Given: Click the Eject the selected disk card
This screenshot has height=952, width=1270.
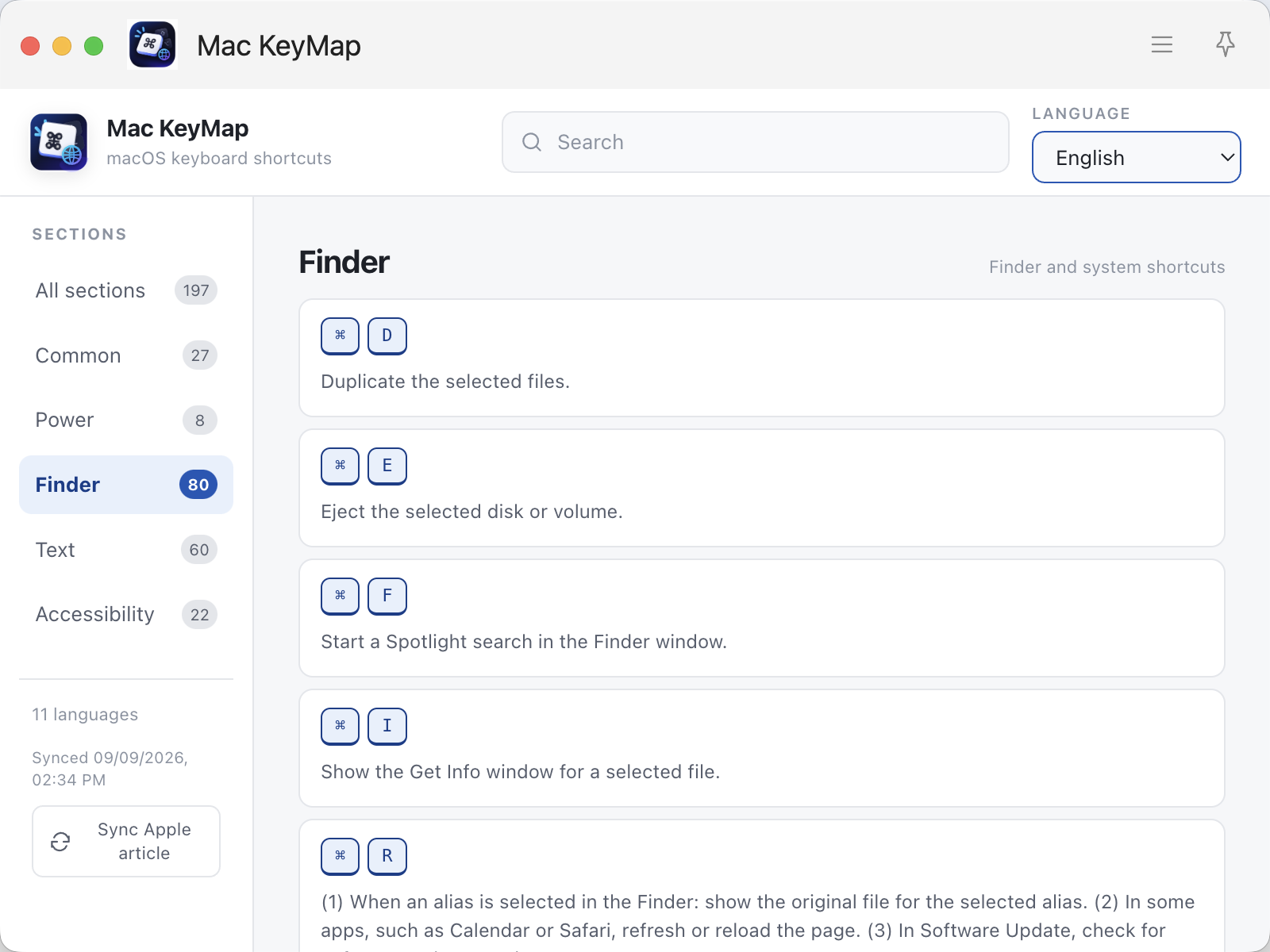Looking at the screenshot, I should [762, 488].
